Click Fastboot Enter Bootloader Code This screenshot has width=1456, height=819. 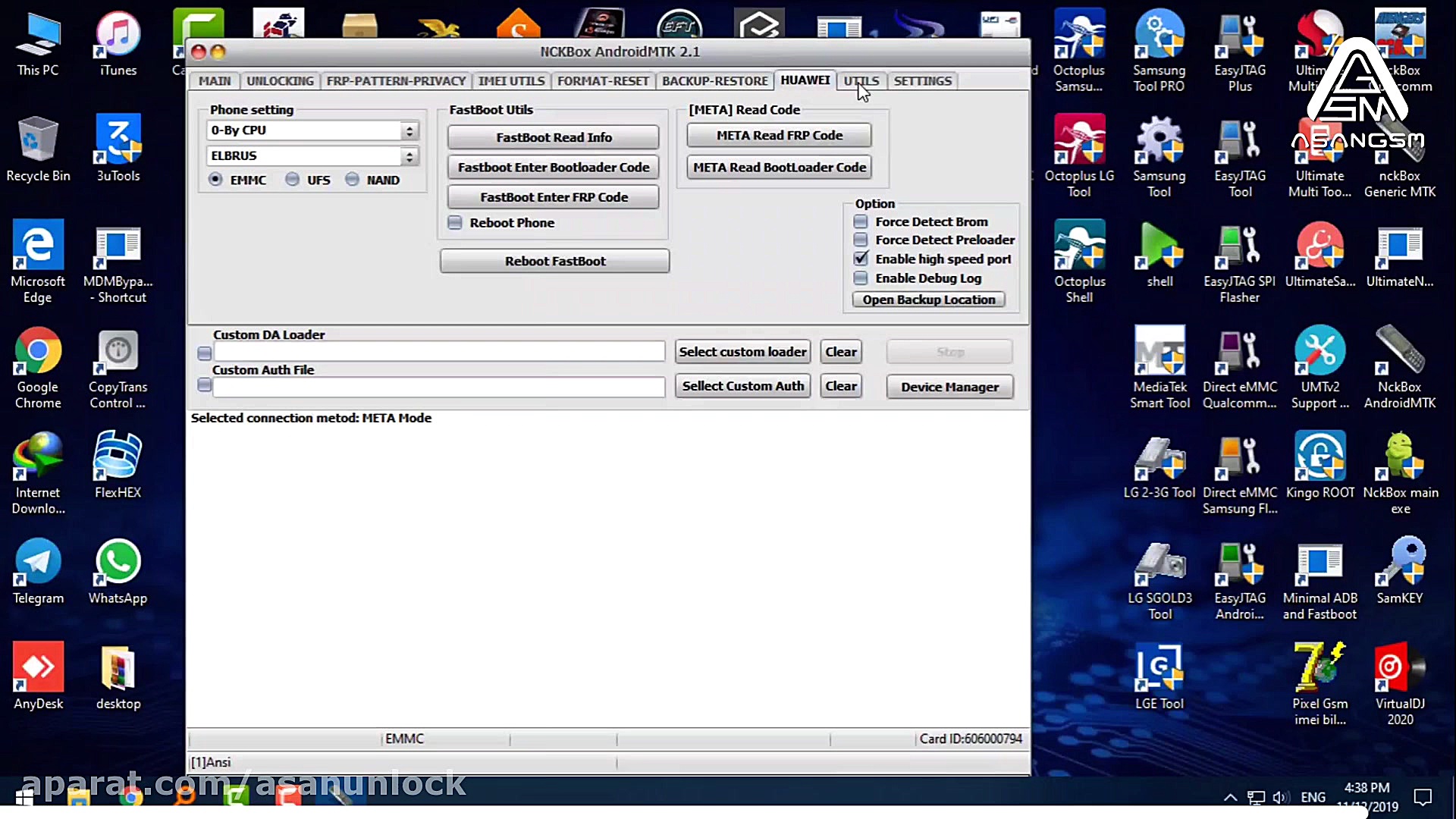pyautogui.click(x=554, y=167)
